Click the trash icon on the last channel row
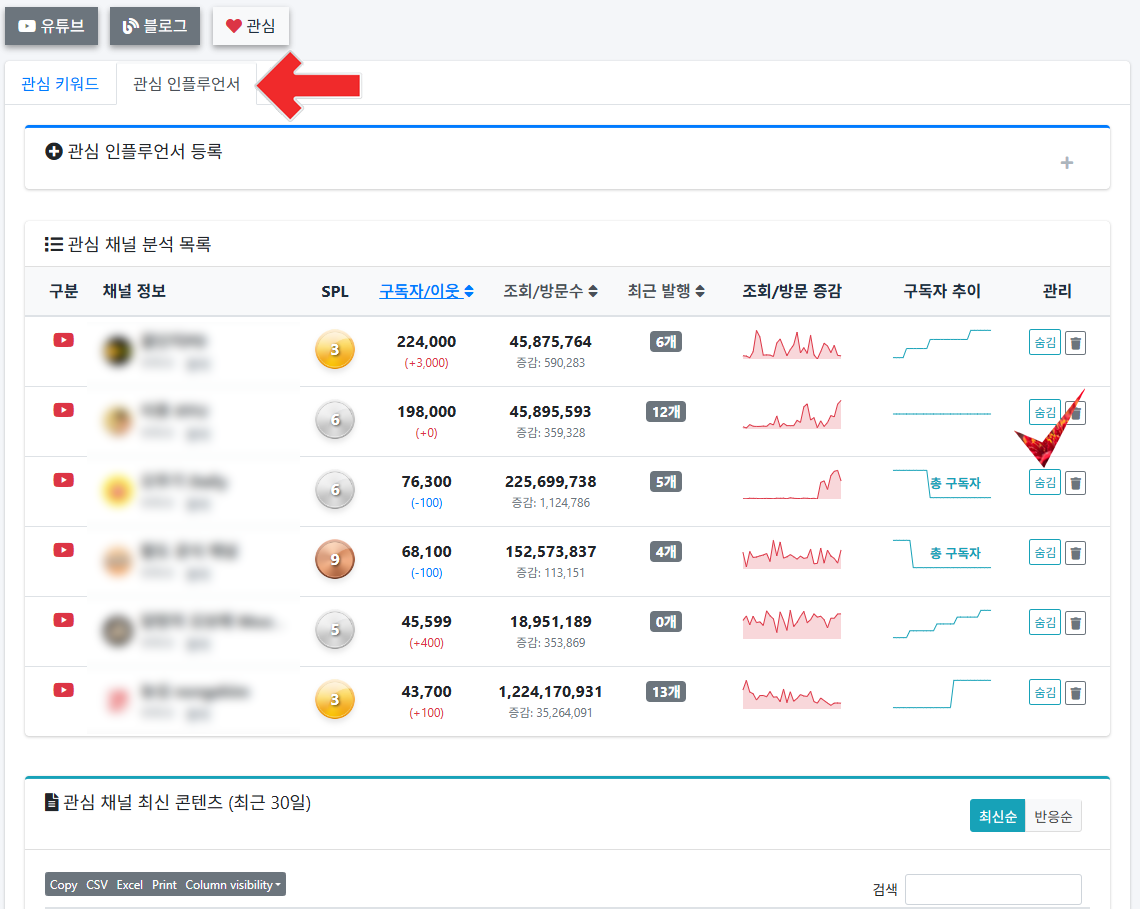1140x909 pixels. point(1075,692)
